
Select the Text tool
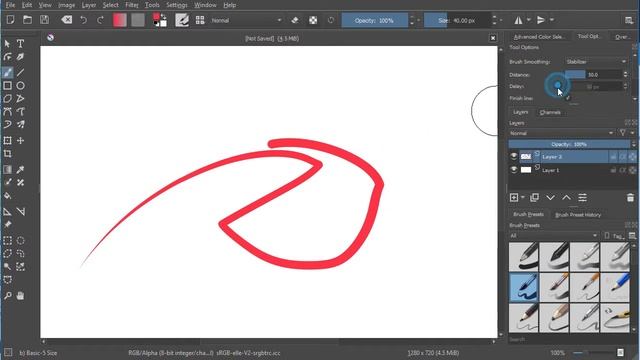(20, 43)
